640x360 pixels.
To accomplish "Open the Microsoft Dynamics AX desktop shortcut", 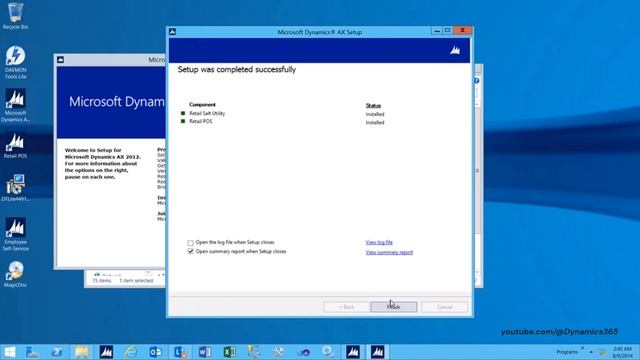I will tap(16, 105).
